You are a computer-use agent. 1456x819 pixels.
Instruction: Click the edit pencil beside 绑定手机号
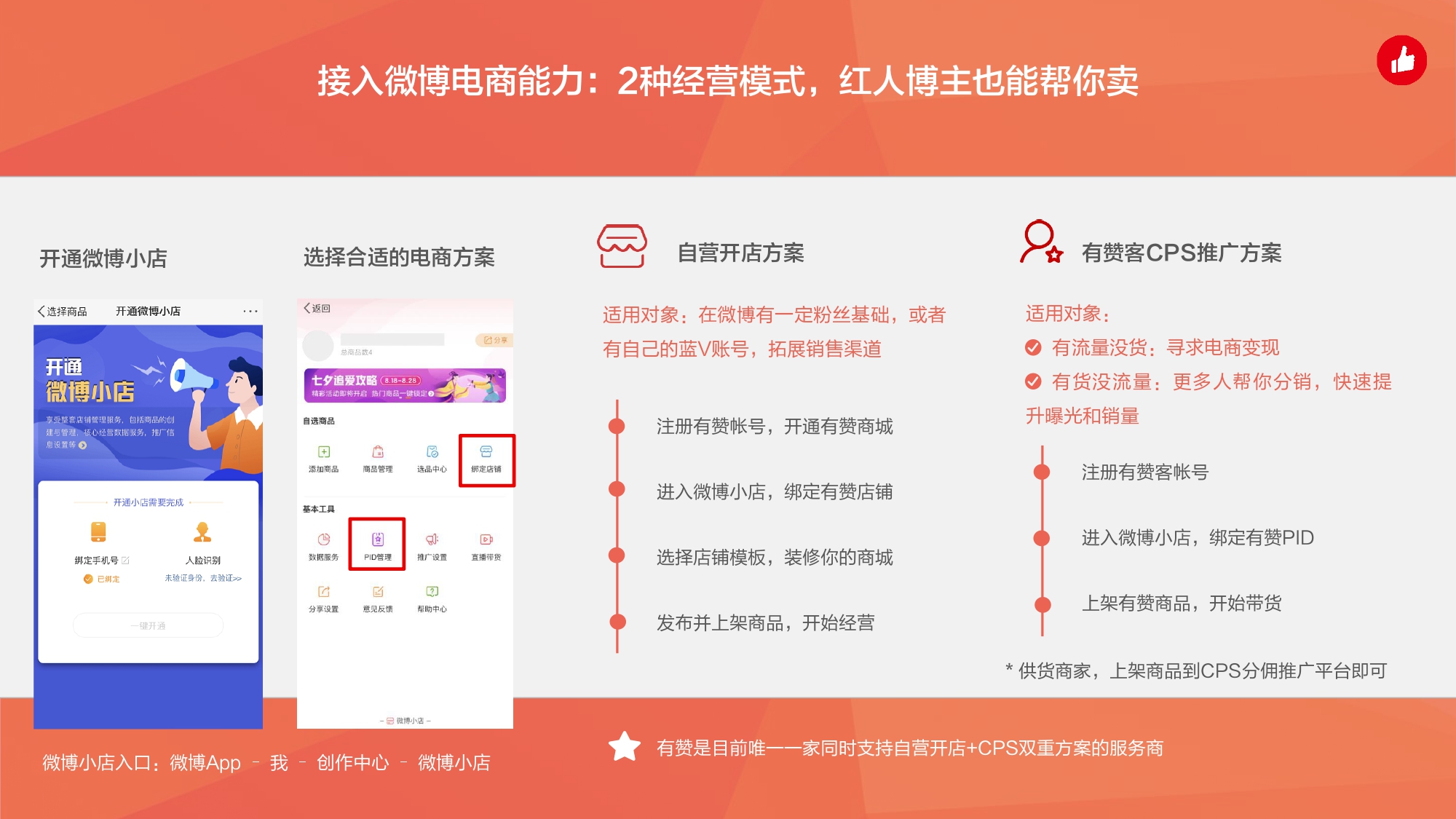coord(125,560)
